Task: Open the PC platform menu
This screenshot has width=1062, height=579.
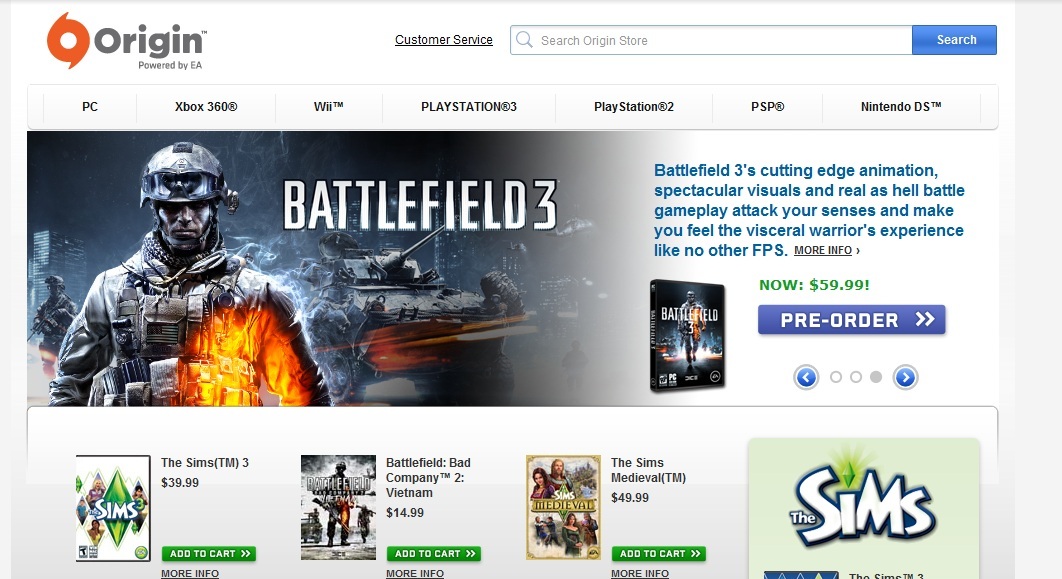Action: [90, 107]
